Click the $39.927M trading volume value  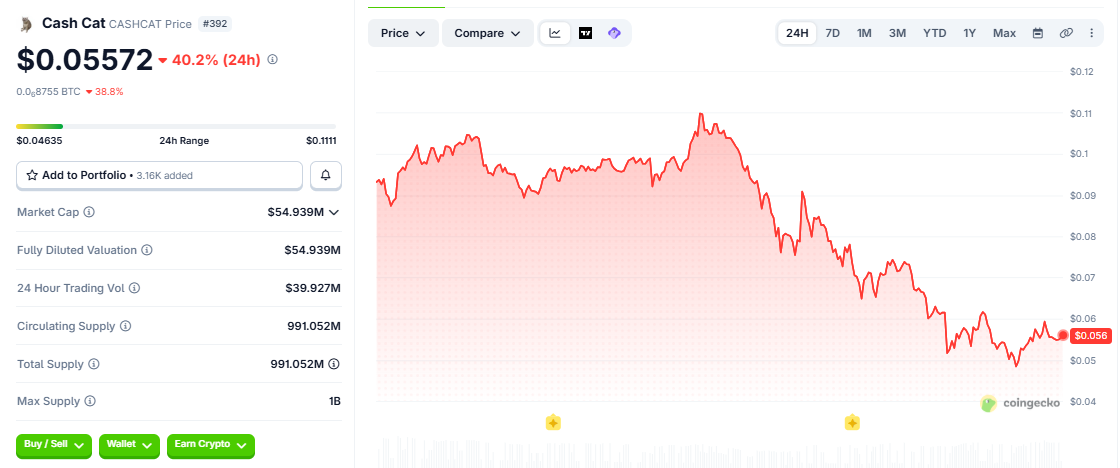tap(313, 288)
